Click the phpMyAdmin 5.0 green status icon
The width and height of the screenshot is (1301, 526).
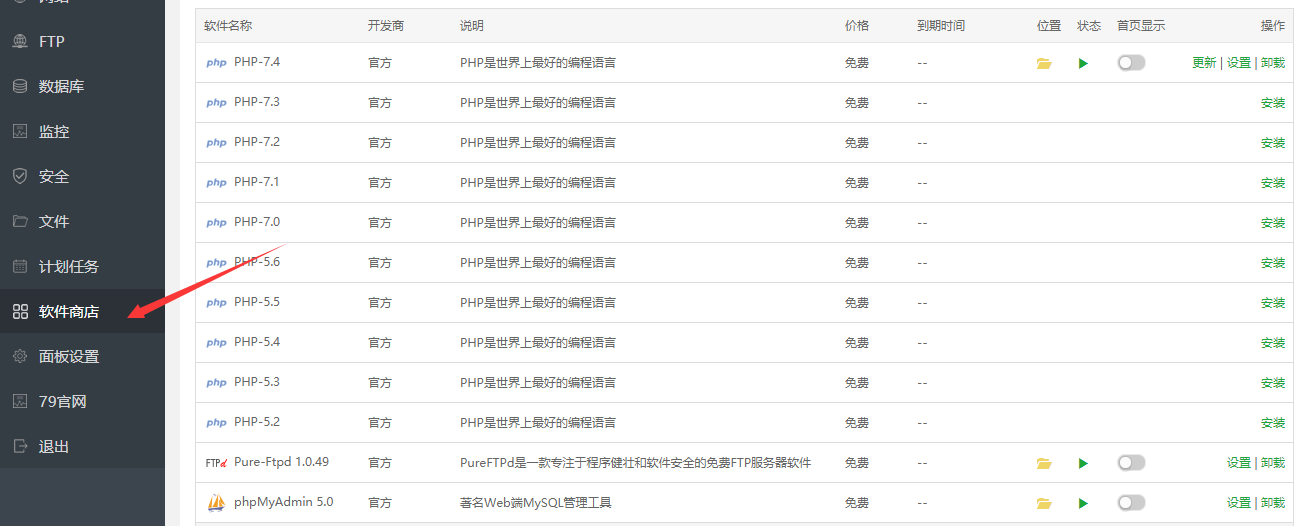click(1083, 503)
